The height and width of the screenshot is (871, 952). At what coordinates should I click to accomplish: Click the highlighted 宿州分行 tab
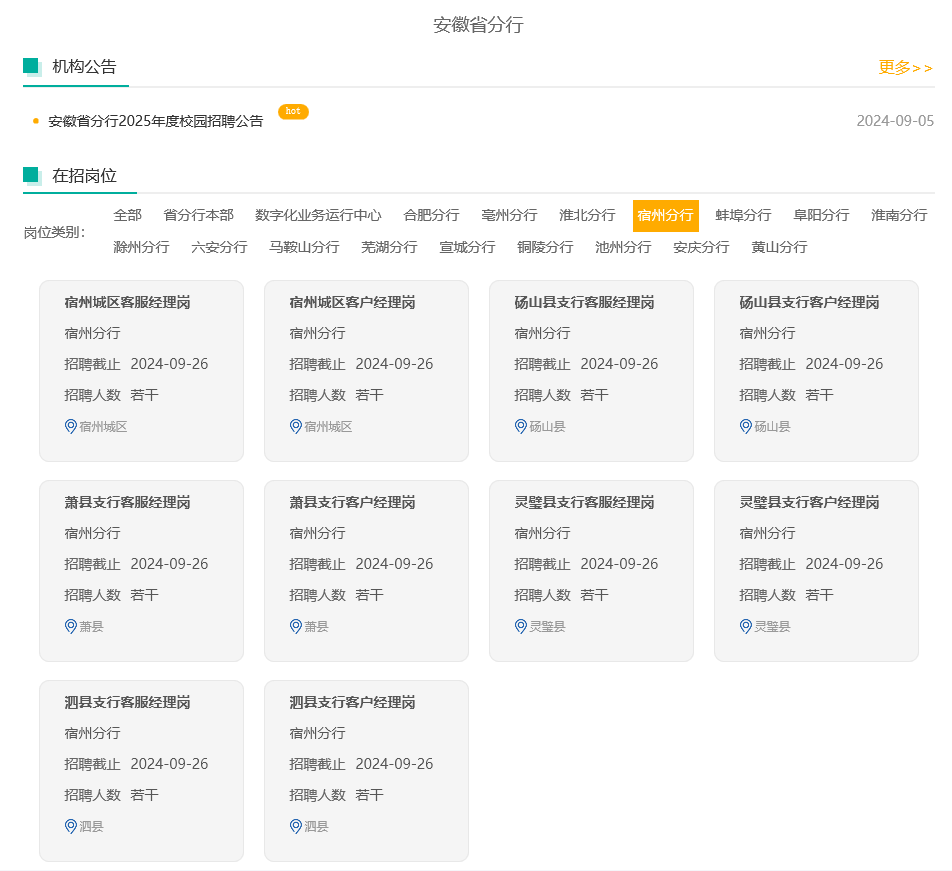[x=665, y=215]
